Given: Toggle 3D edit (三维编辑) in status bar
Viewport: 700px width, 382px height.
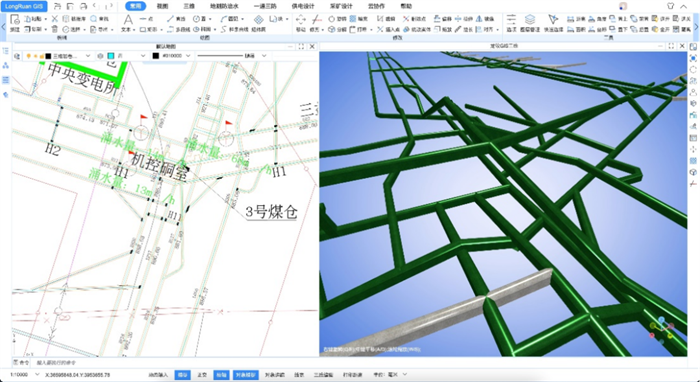Looking at the screenshot, I should (x=324, y=375).
